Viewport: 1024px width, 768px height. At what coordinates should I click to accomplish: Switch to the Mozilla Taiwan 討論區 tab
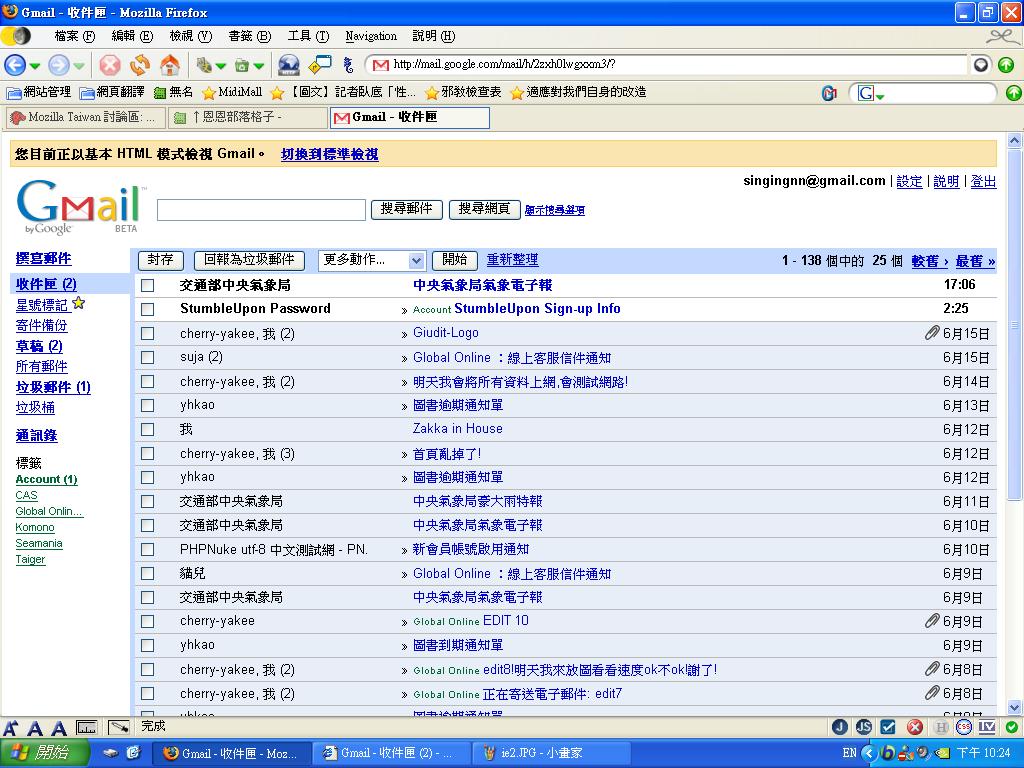(x=83, y=117)
